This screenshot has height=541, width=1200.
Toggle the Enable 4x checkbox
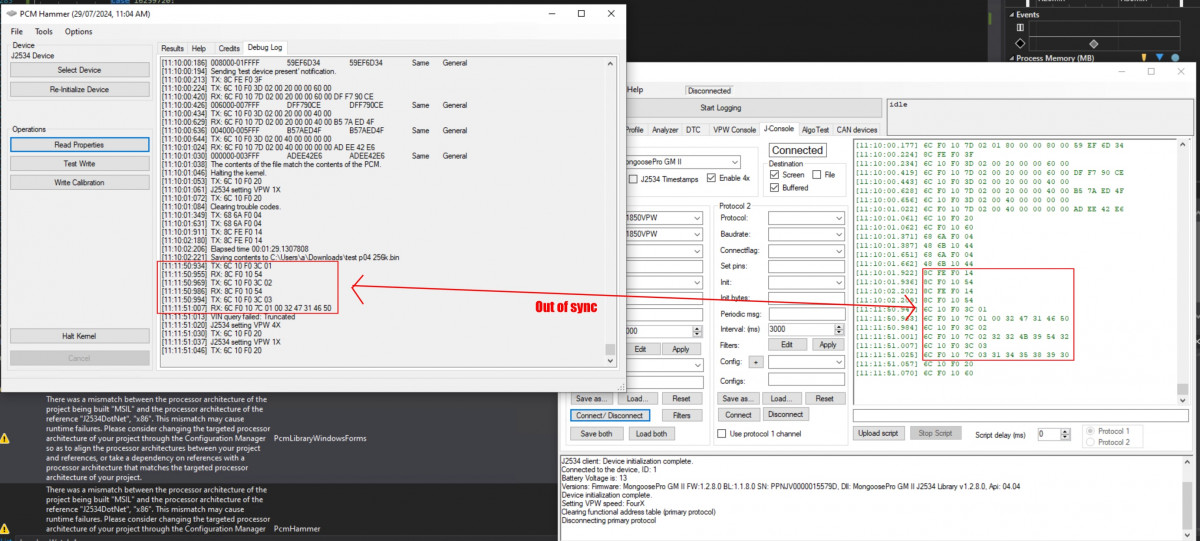tap(711, 179)
